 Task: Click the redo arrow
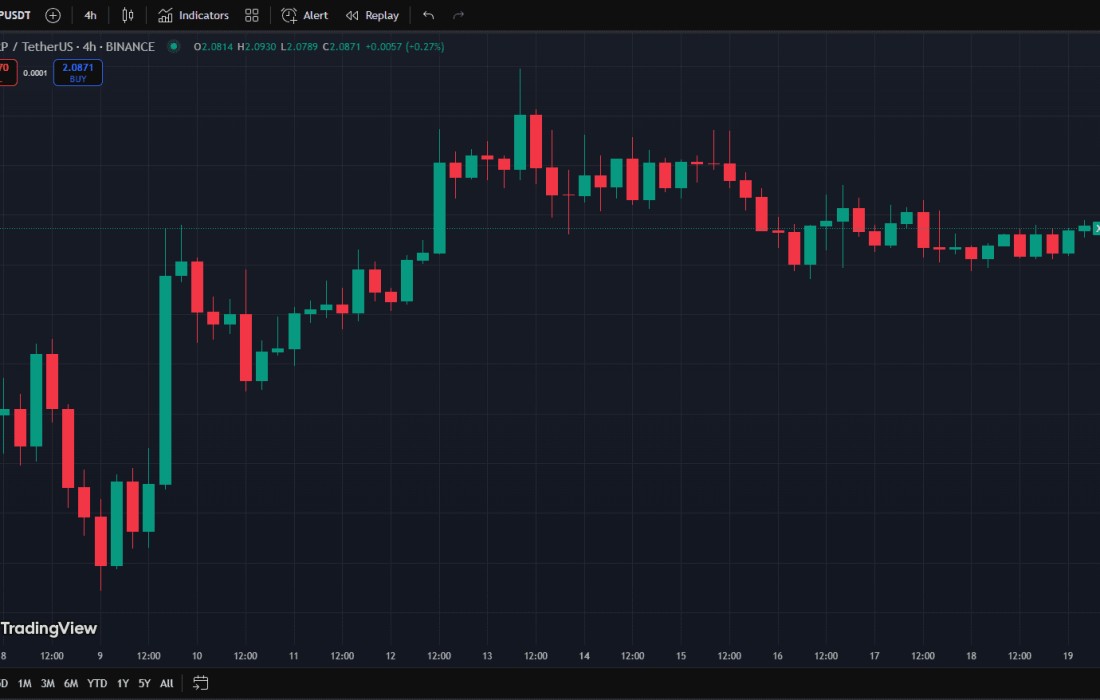(x=459, y=15)
